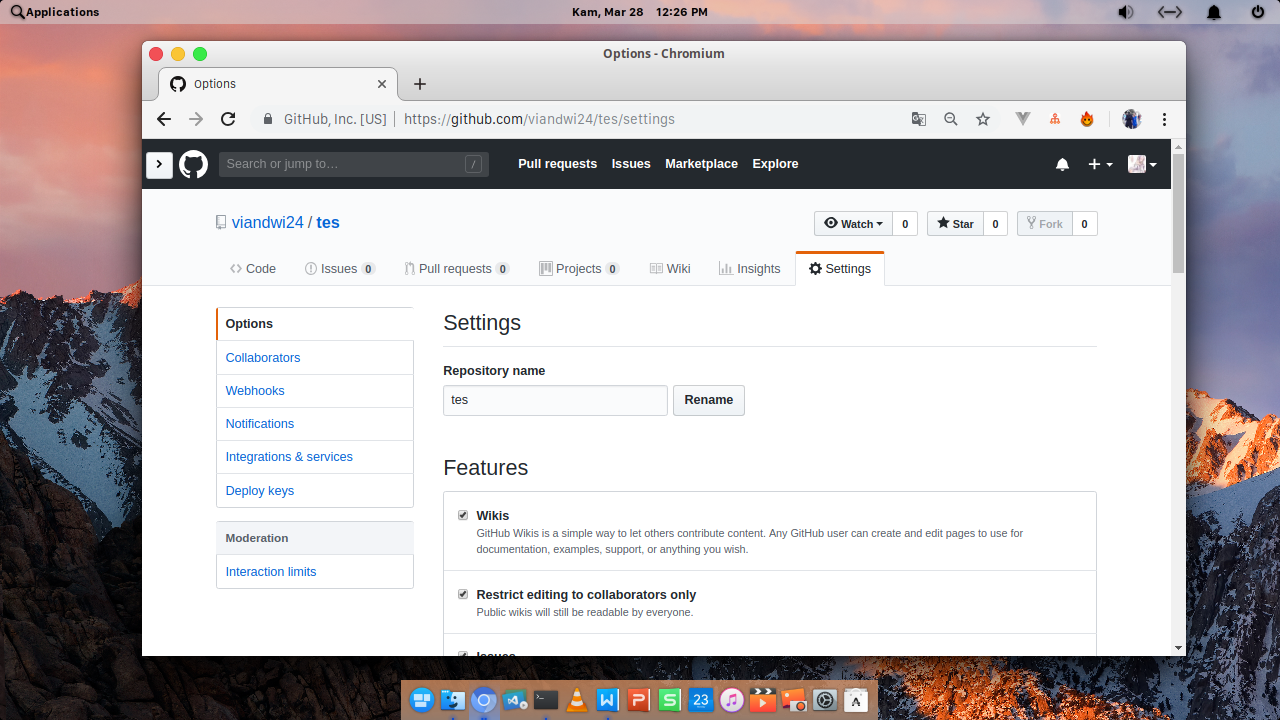
Task: Open Deploy keys settings
Action: pyautogui.click(x=315, y=491)
